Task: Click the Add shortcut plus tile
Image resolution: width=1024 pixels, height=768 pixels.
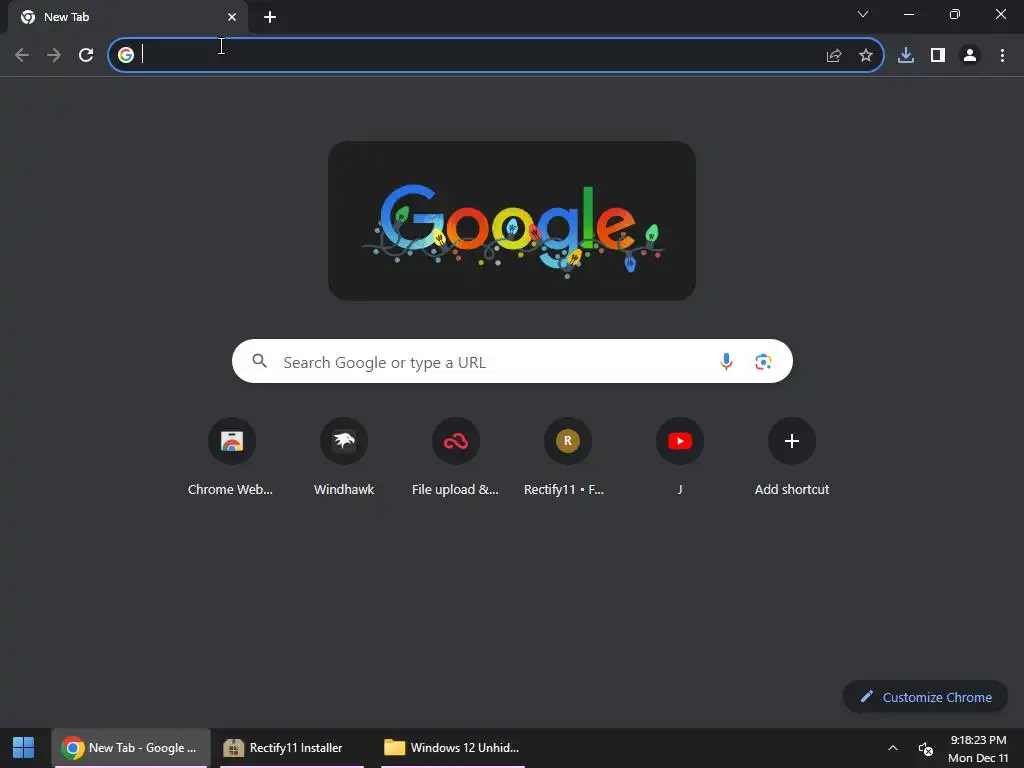Action: [x=792, y=441]
